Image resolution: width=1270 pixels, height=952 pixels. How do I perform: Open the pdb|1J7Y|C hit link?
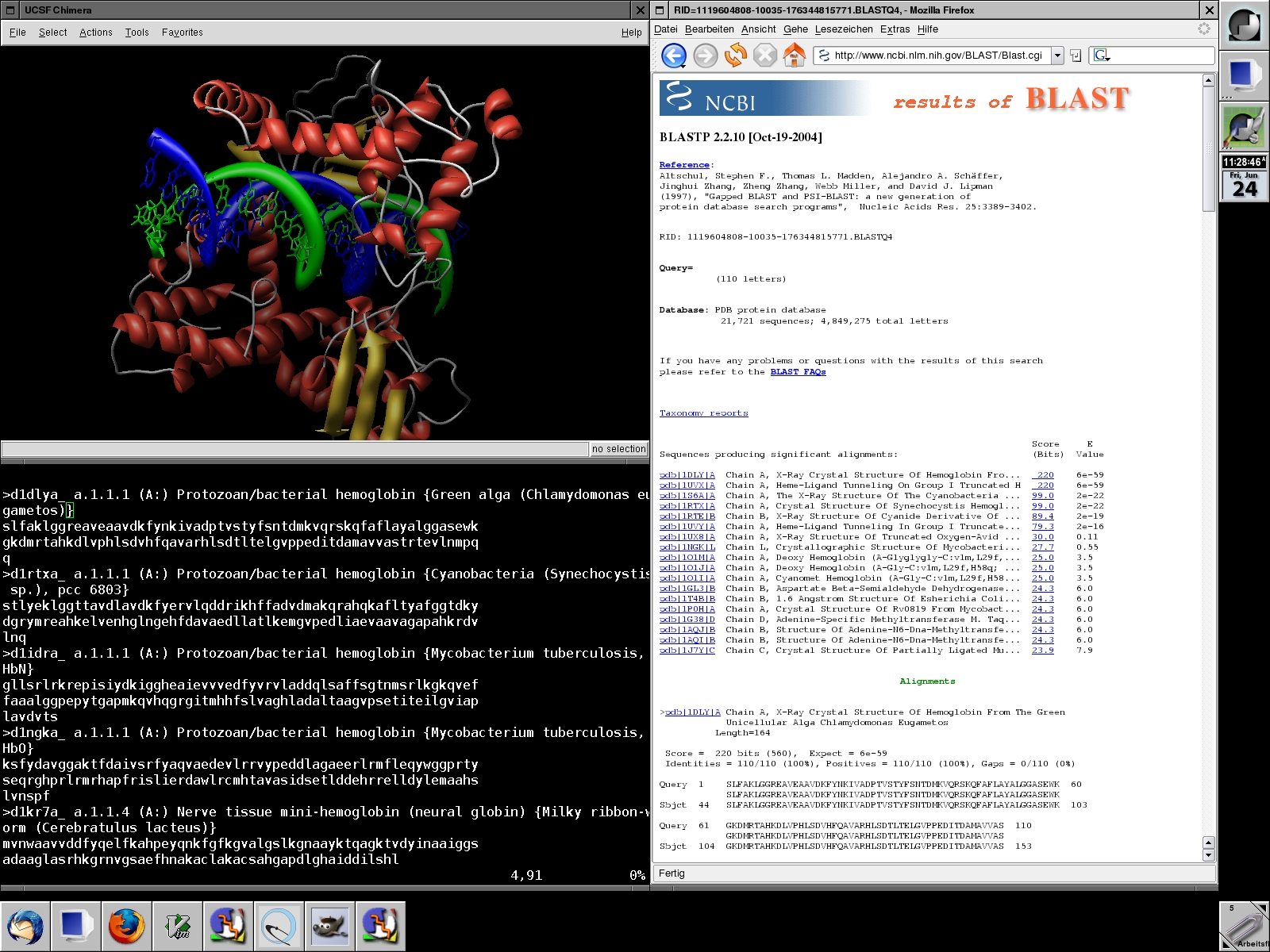687,651
